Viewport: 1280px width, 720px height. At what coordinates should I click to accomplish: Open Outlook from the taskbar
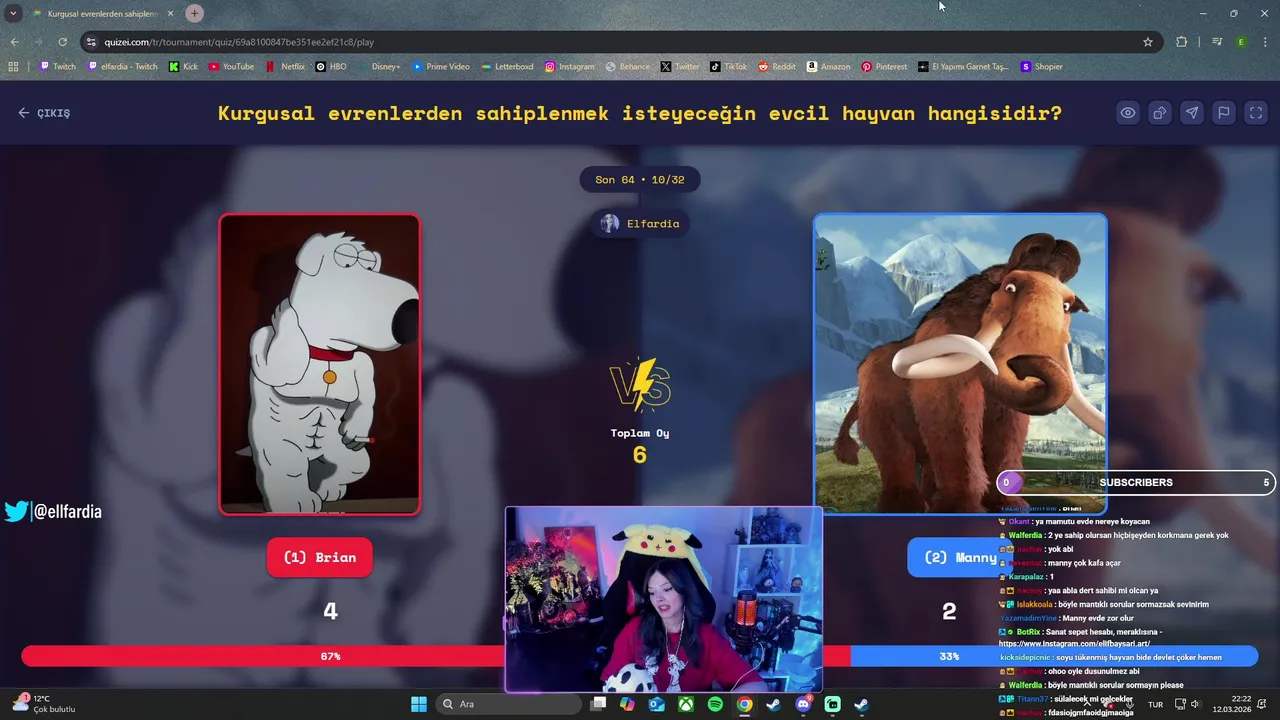point(656,704)
